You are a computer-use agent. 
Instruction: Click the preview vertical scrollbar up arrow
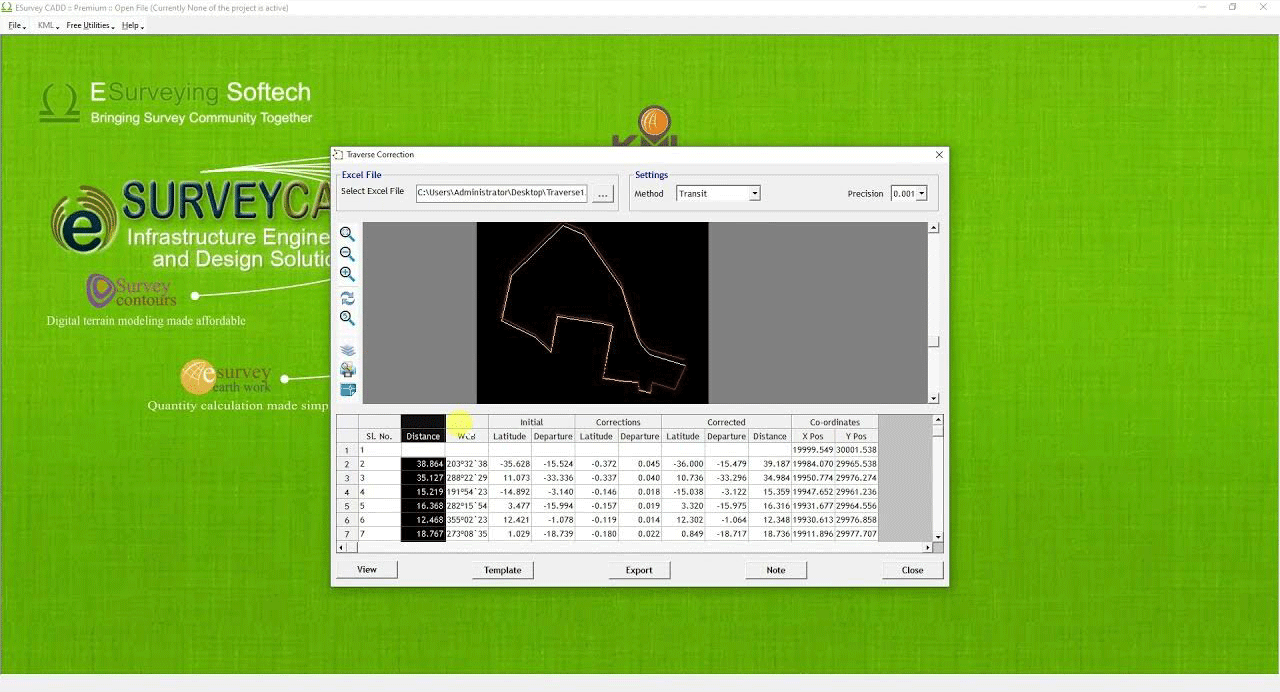click(933, 228)
